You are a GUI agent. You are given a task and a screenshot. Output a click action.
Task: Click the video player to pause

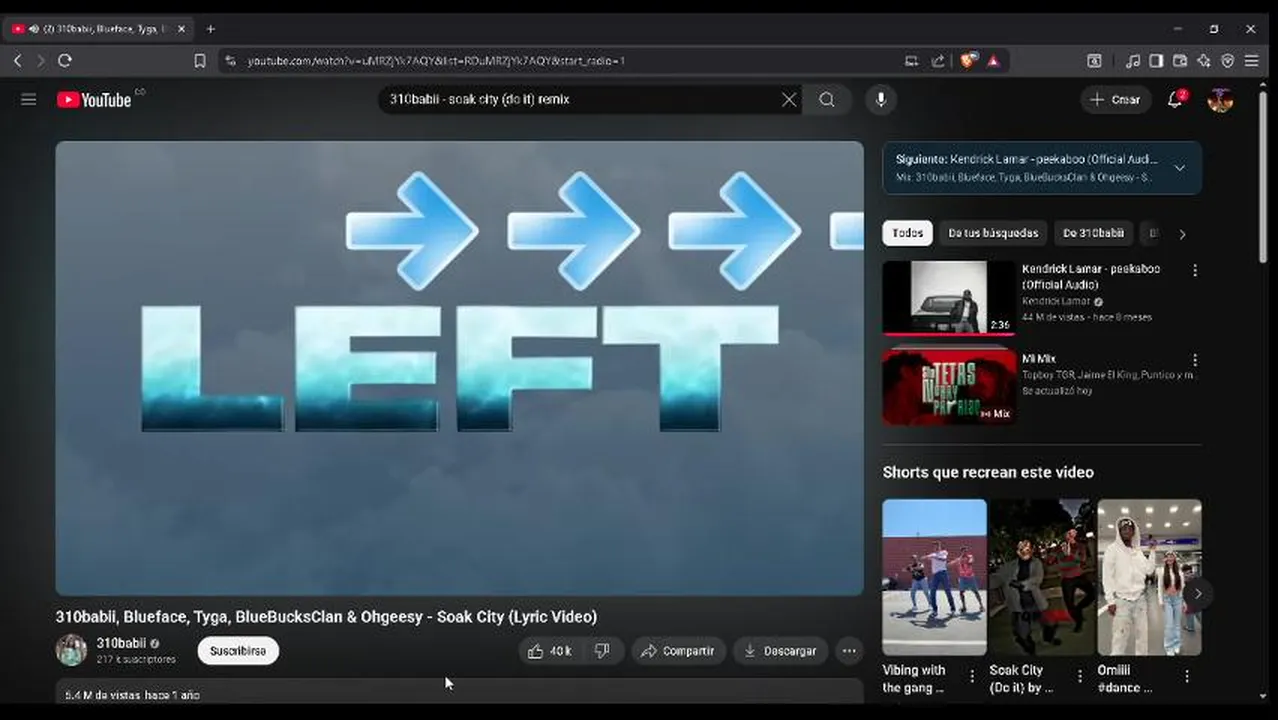tap(459, 368)
